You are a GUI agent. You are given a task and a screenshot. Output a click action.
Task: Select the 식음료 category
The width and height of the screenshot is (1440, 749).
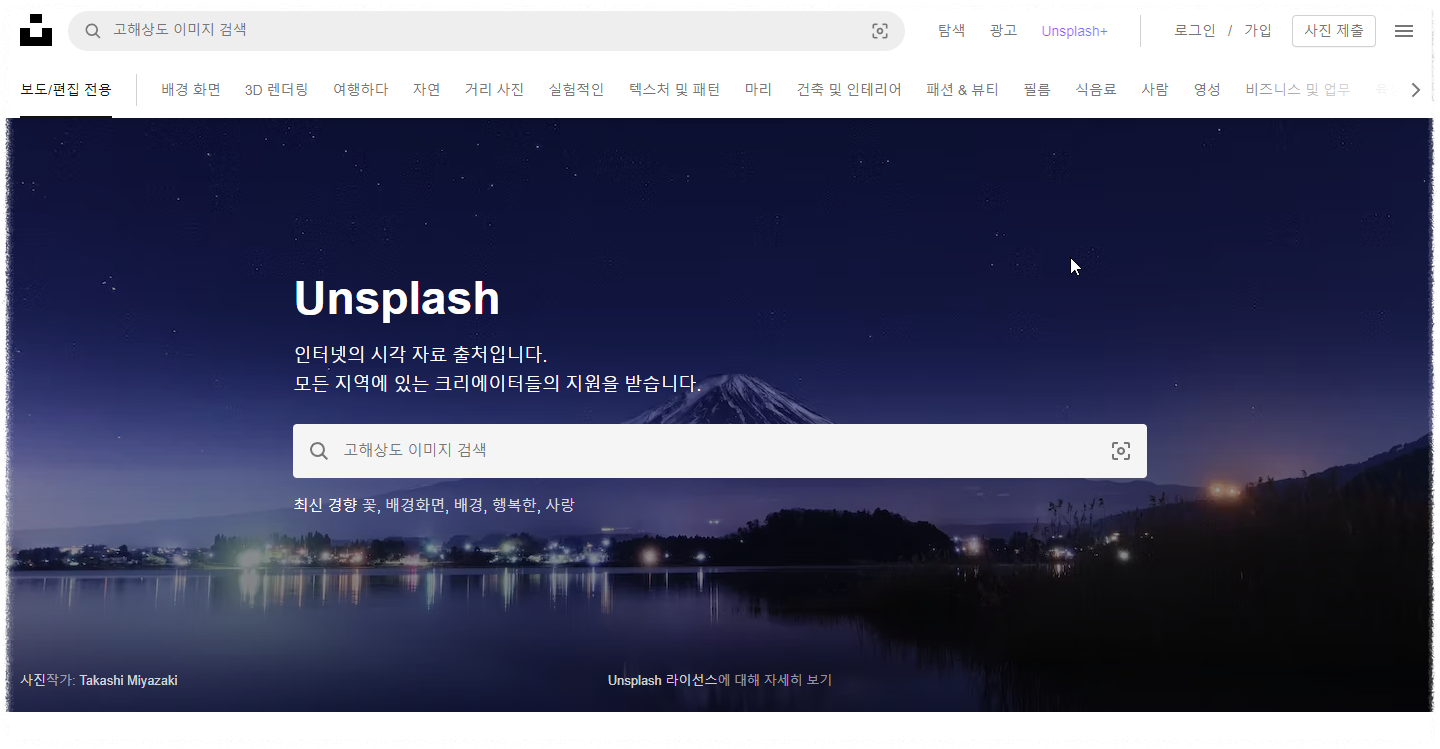(1096, 90)
